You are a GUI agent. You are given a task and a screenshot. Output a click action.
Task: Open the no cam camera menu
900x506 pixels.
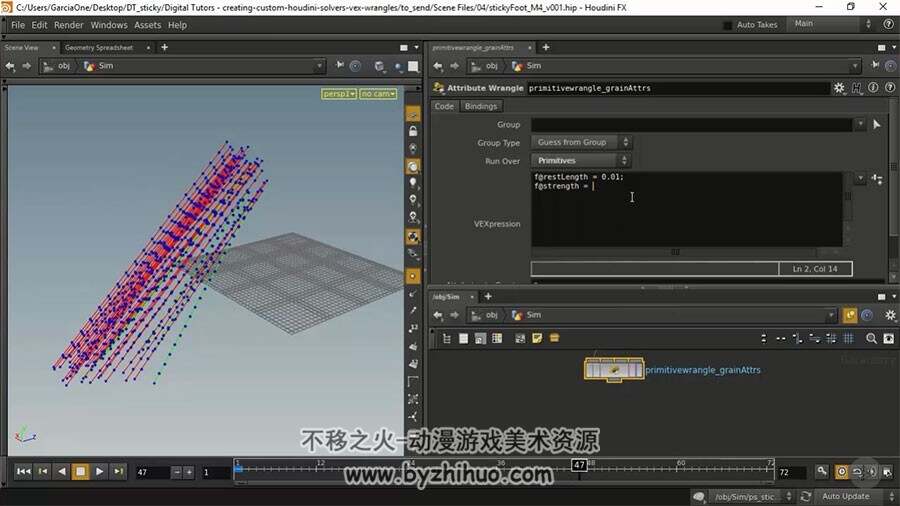point(378,94)
